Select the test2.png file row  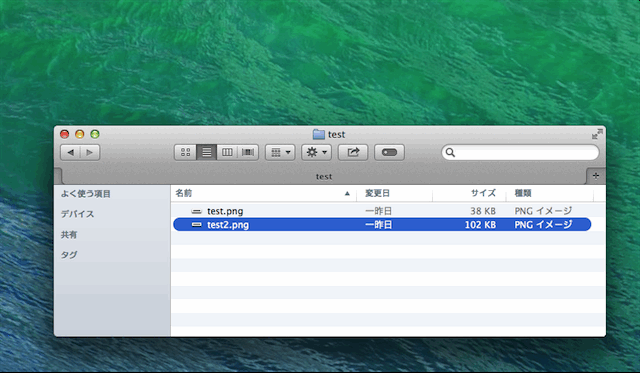[x=382, y=224]
